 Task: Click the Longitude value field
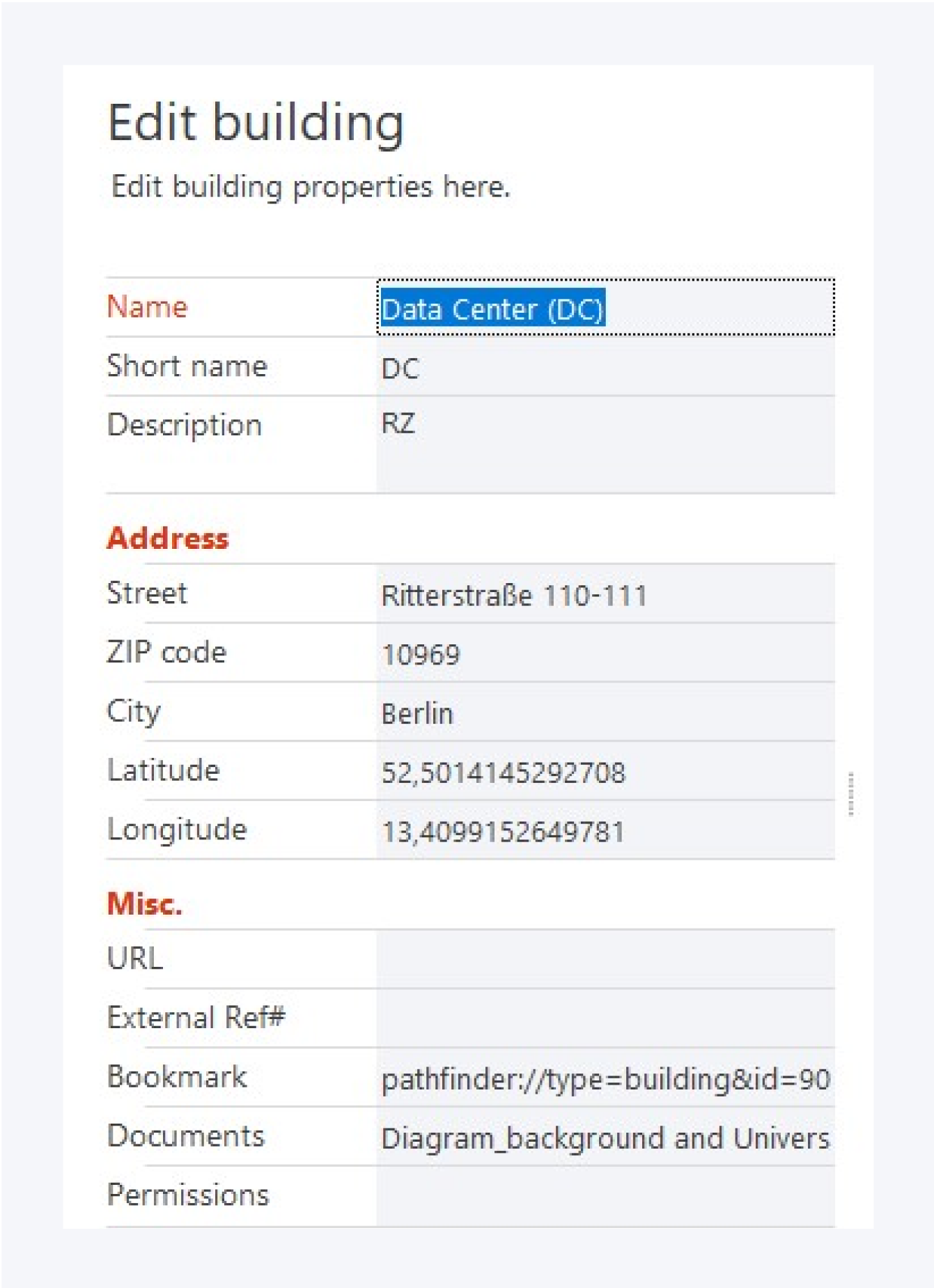click(x=605, y=831)
